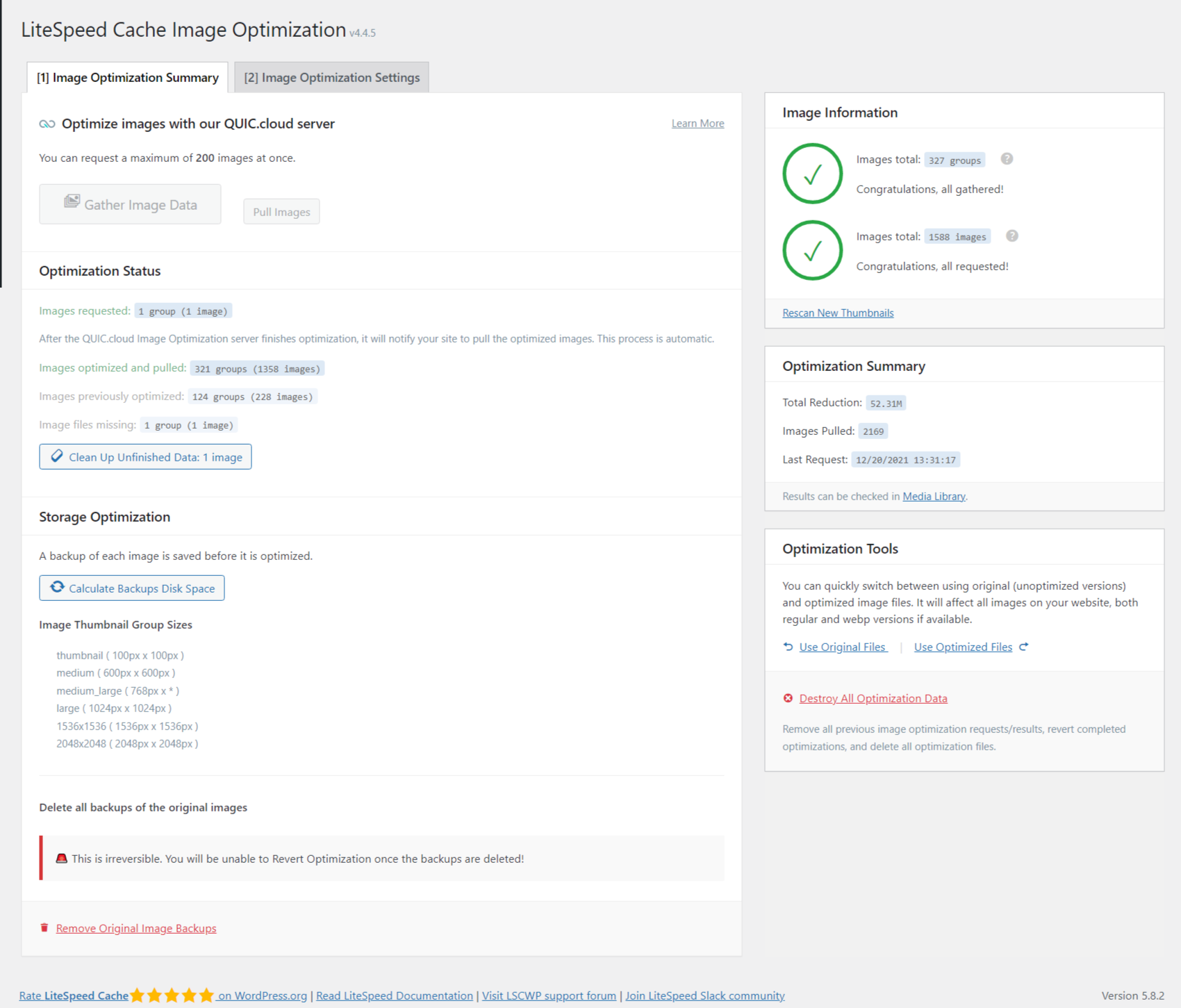Click the help icon beside 327 groups
Viewport: 1181px width, 1008px height.
point(1007,159)
